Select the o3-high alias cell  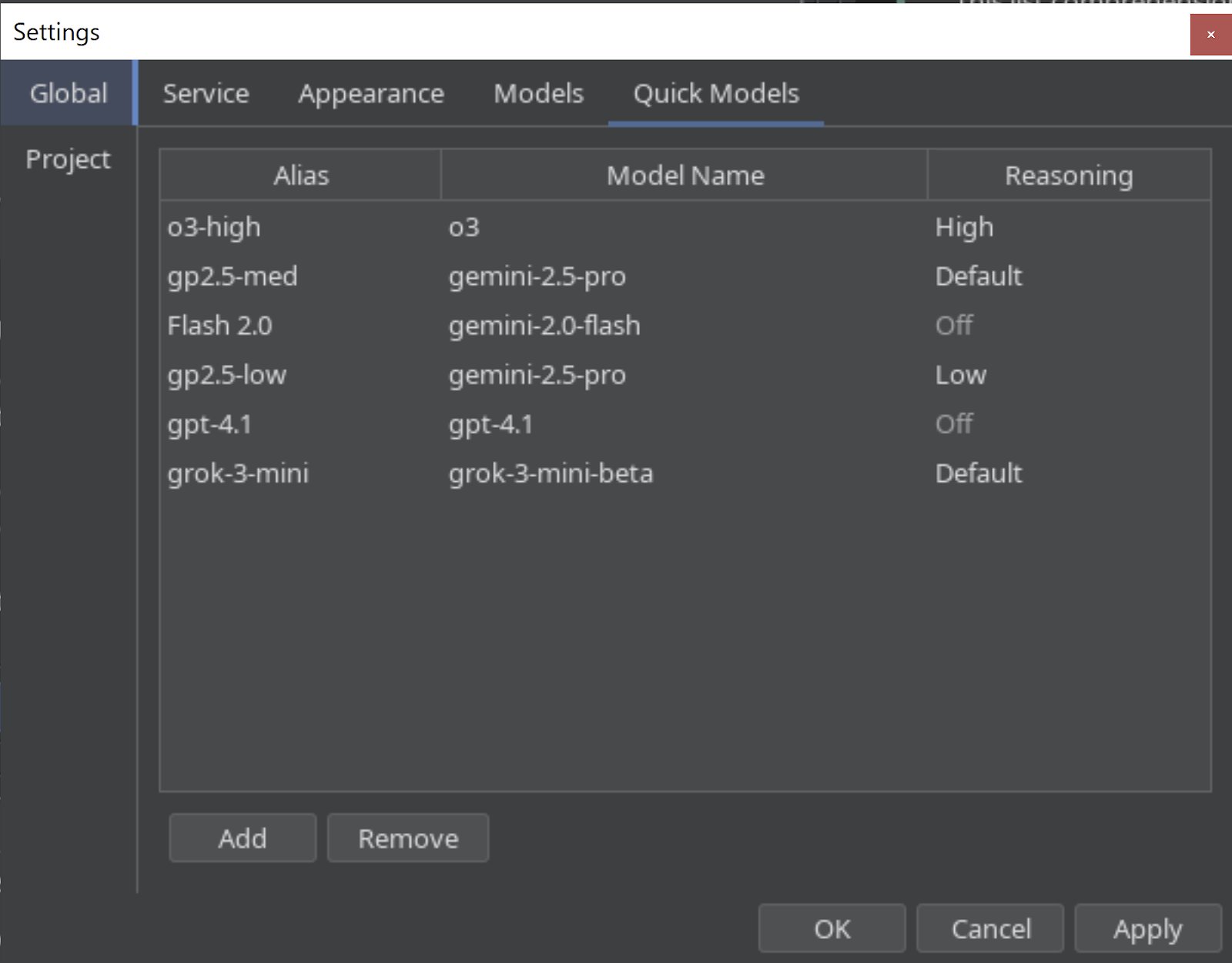pyautogui.click(x=301, y=227)
